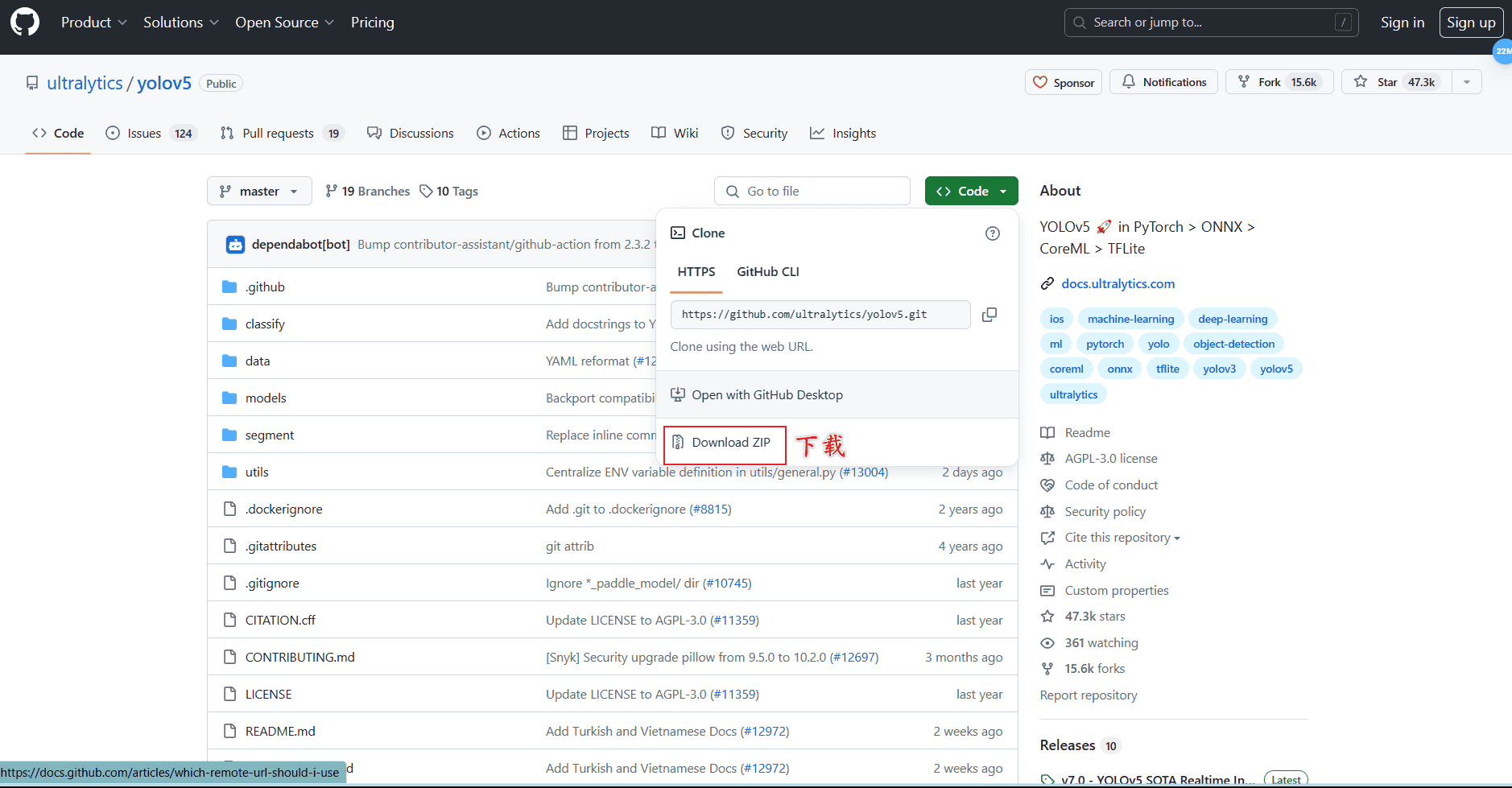Click the link icon beside docs.ultralytics.com

coord(1047,283)
